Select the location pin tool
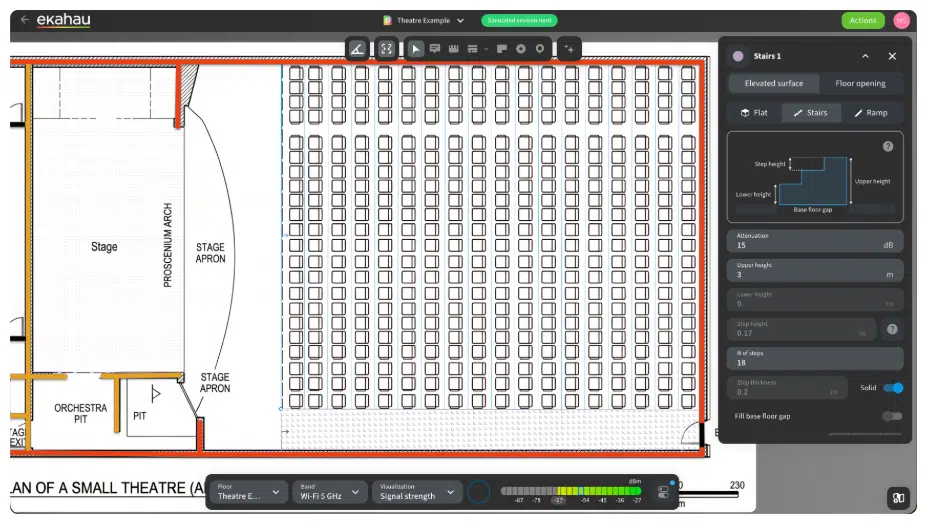The width and height of the screenshot is (925, 521). [x=540, y=49]
